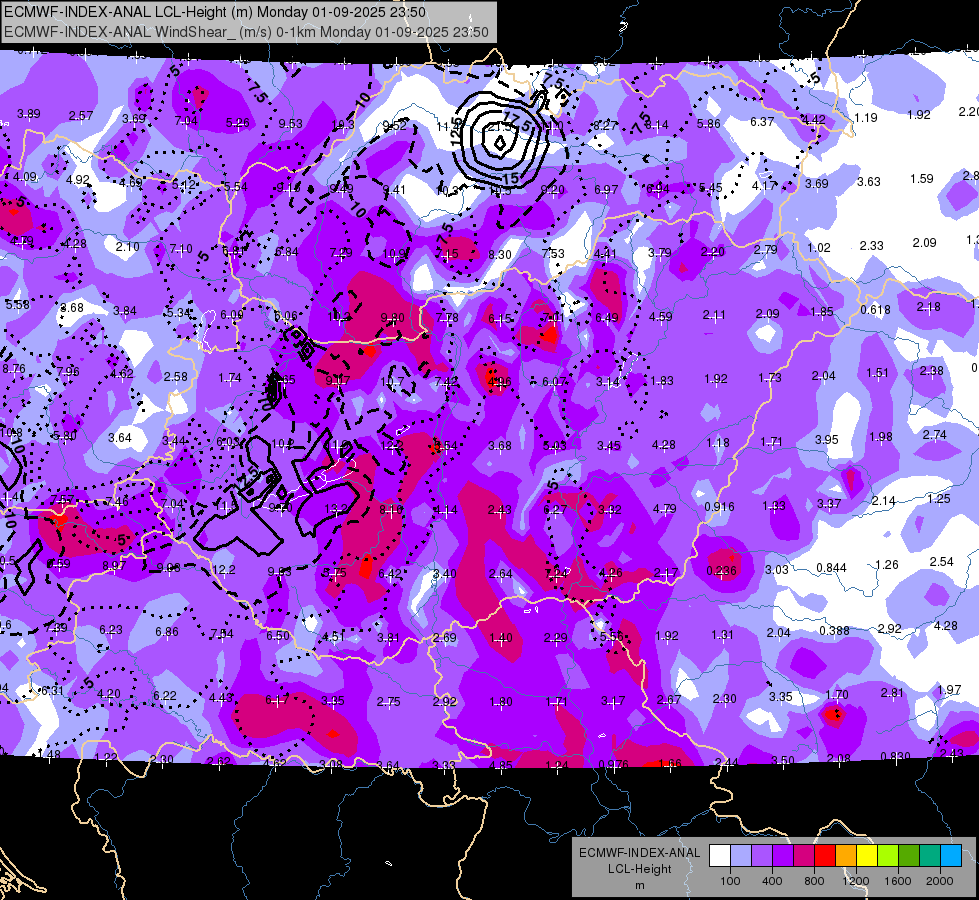The image size is (979, 900).
Task: Click the wind shear value 5.26
Action: 237,123
